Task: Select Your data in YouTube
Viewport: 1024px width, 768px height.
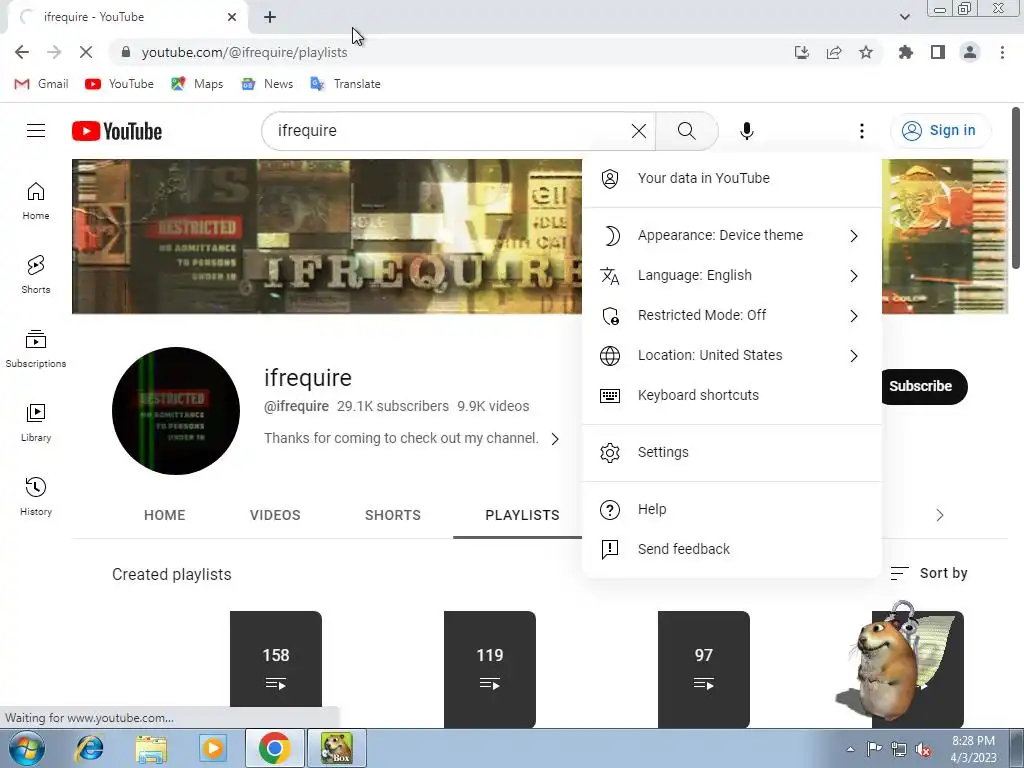Action: coord(731,178)
